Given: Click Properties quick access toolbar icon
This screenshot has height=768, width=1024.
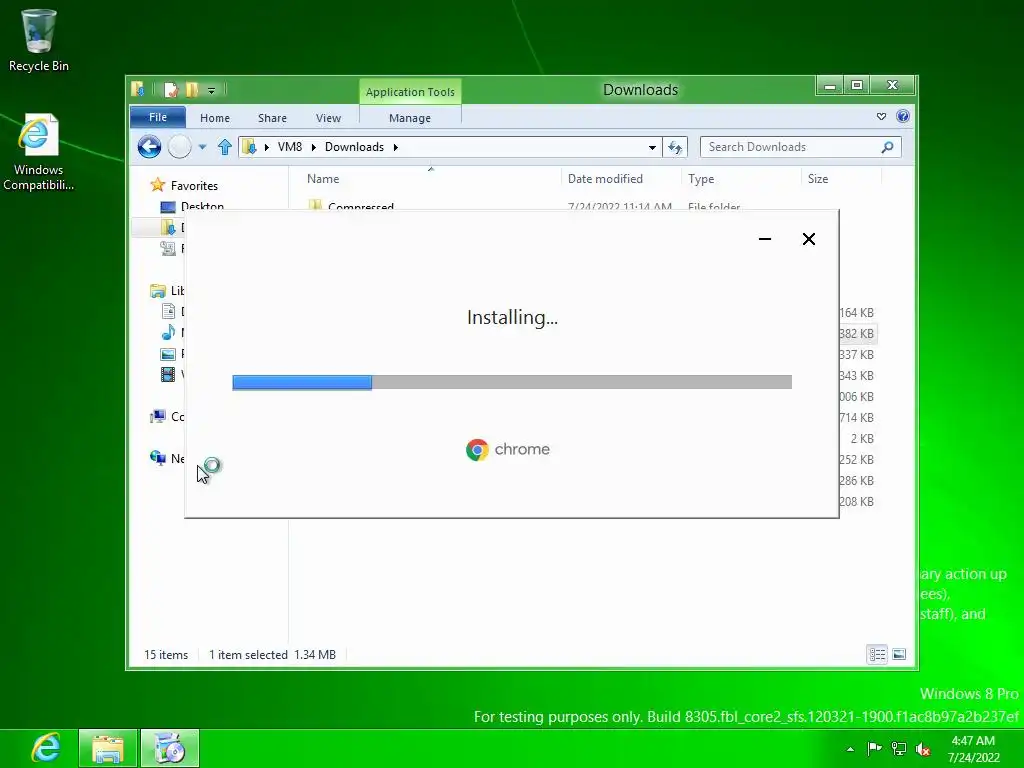Looking at the screenshot, I should click(x=171, y=89).
